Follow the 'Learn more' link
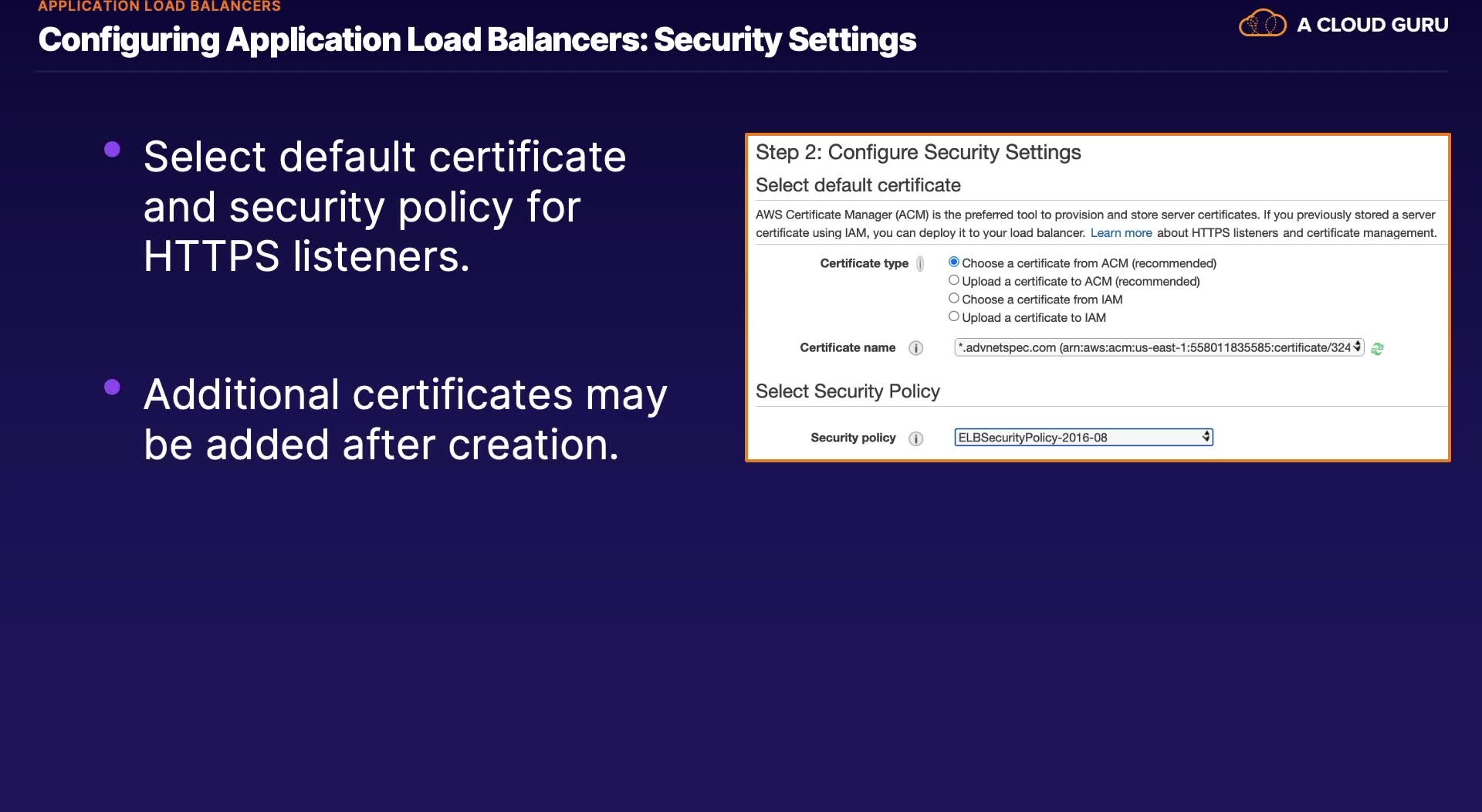The image size is (1482, 812). coord(1121,233)
